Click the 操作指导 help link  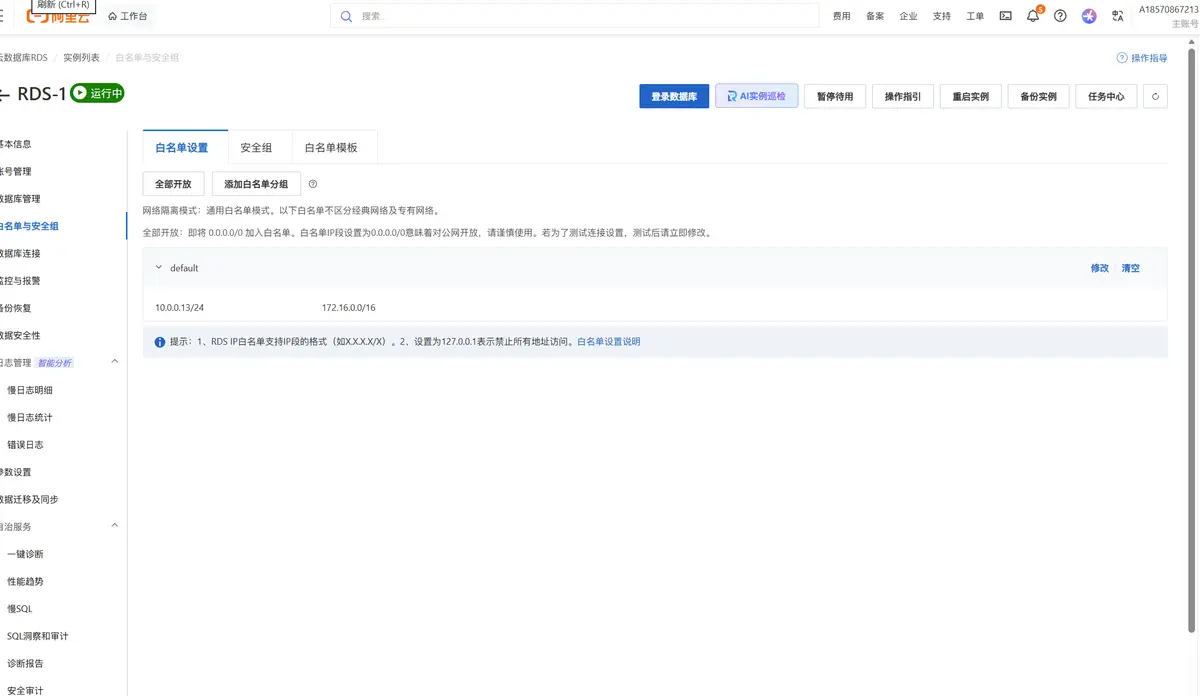click(1142, 58)
